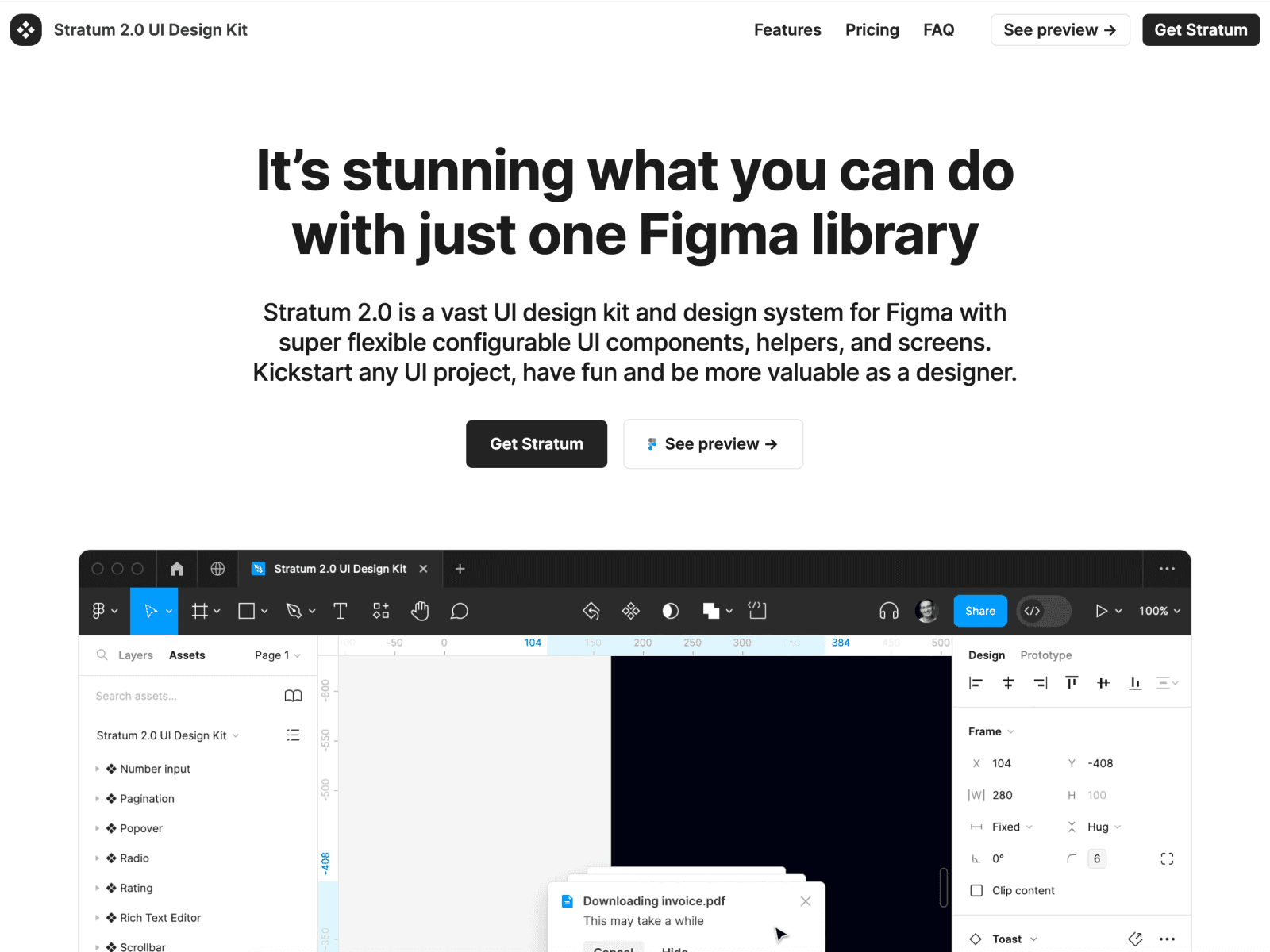The image size is (1270, 952).
Task: Click the Create component icon
Action: click(631, 611)
